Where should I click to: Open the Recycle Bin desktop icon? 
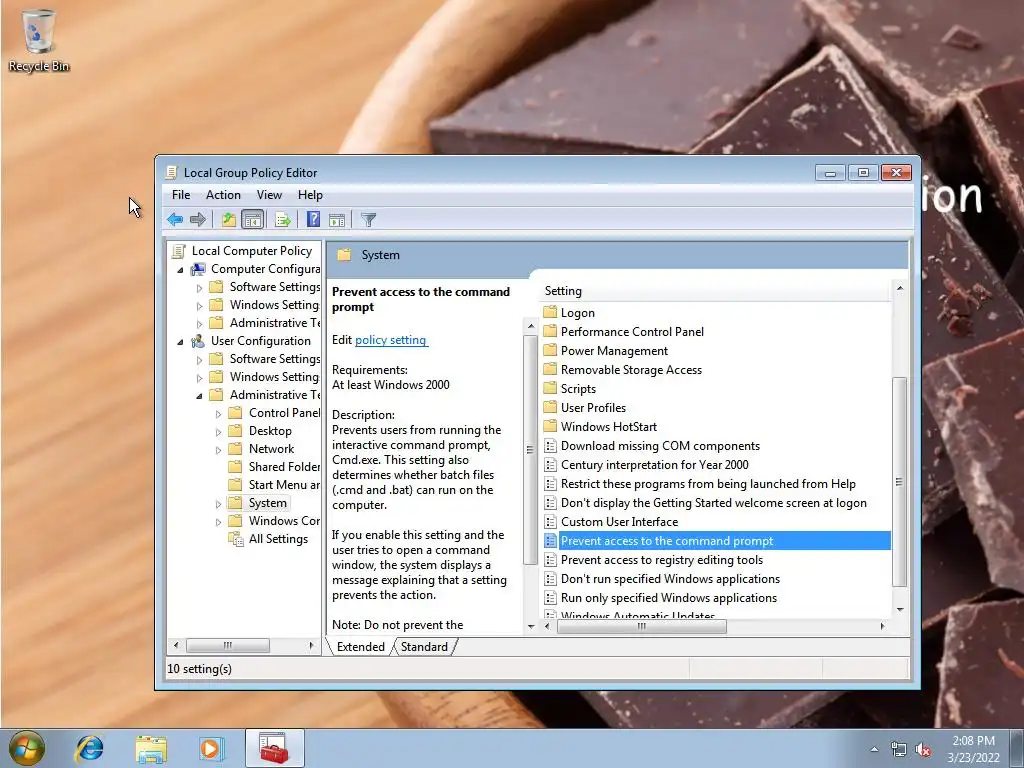pyautogui.click(x=39, y=39)
